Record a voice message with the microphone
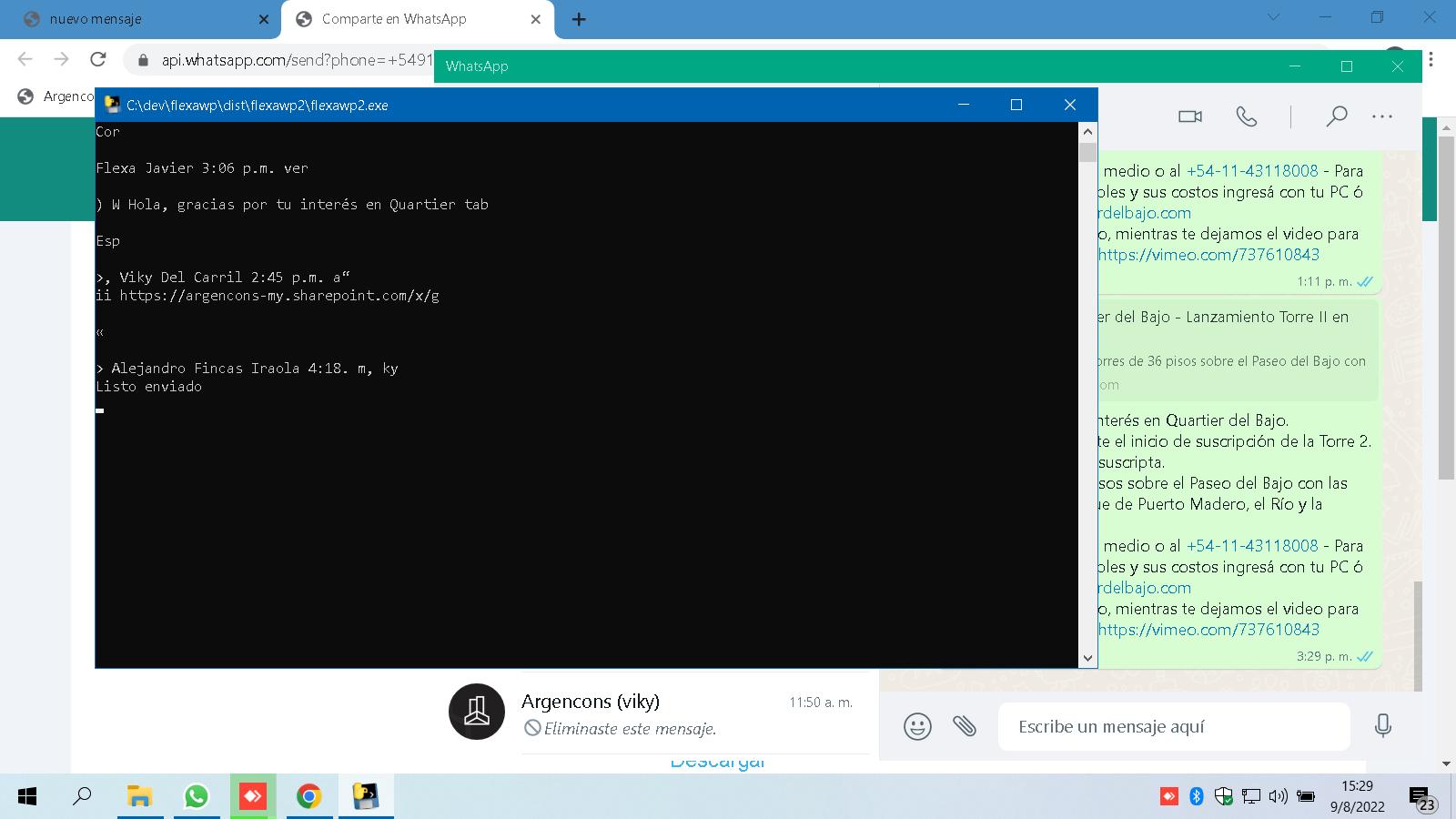This screenshot has height=819, width=1456. (1382, 725)
